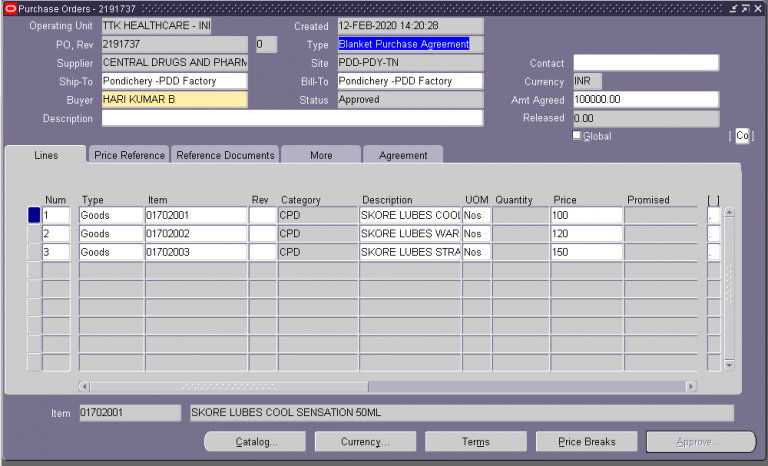Click the vertical scrollbar down arrow
Screen dimensions: 768x466
tap(729, 365)
